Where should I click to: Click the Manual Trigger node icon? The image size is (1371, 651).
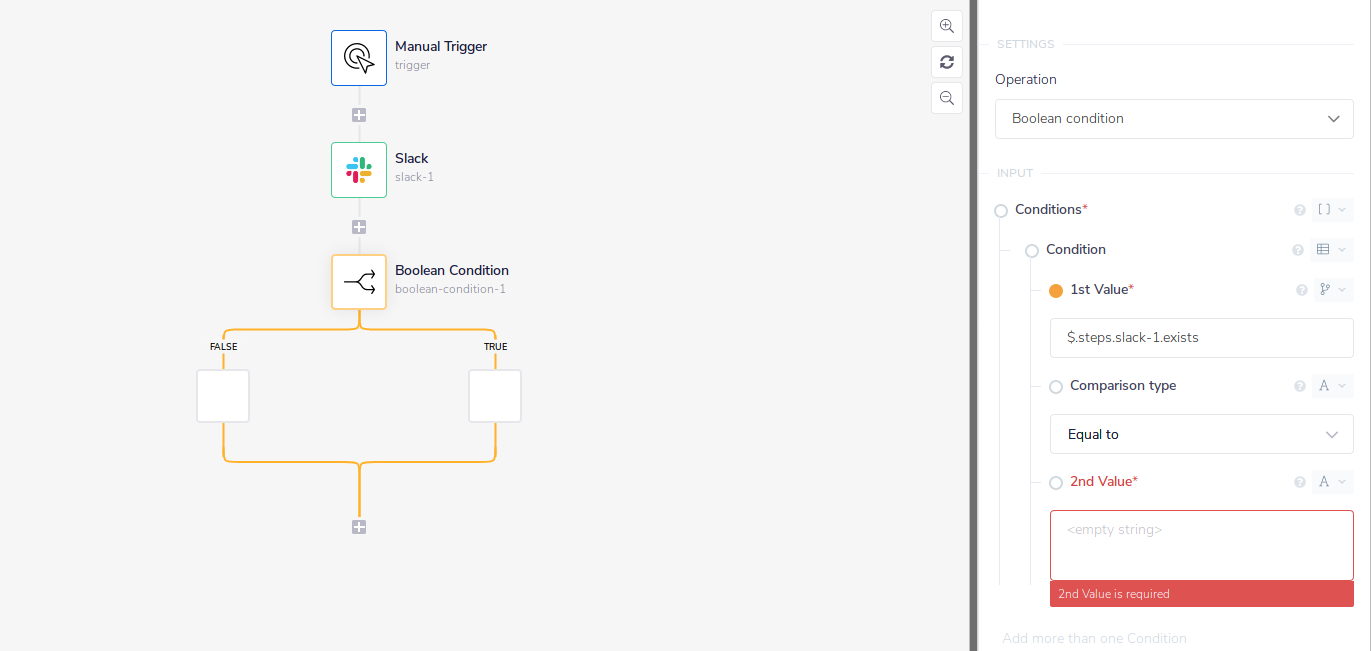click(x=359, y=58)
